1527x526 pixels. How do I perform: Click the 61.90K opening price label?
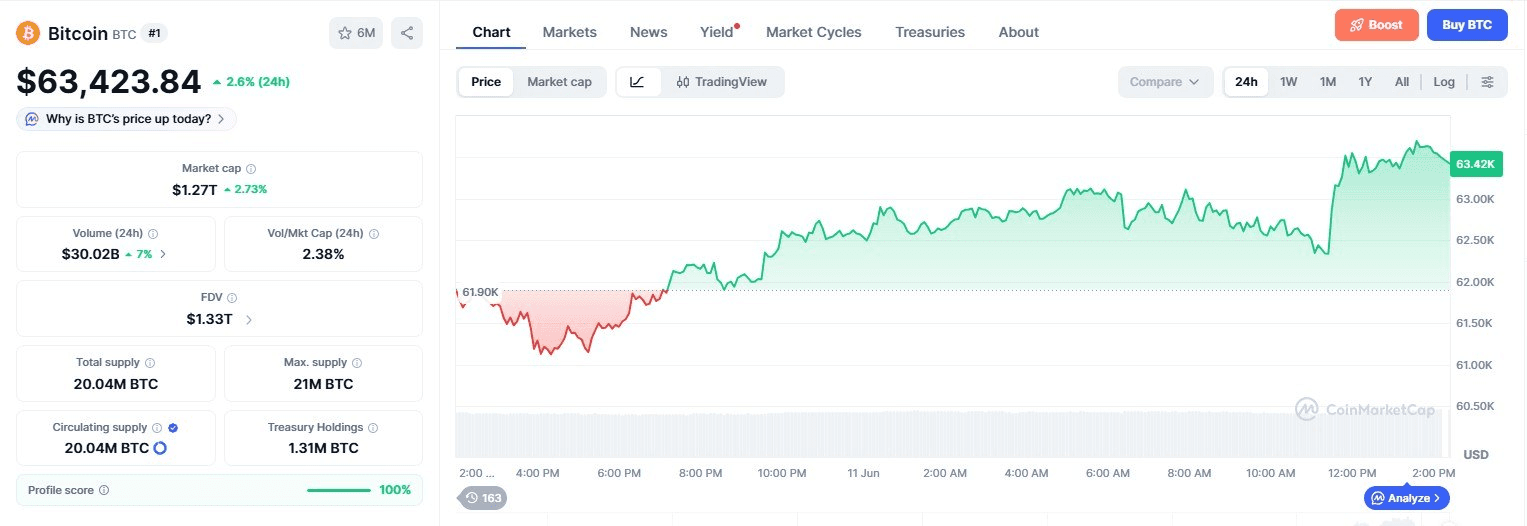click(x=479, y=292)
